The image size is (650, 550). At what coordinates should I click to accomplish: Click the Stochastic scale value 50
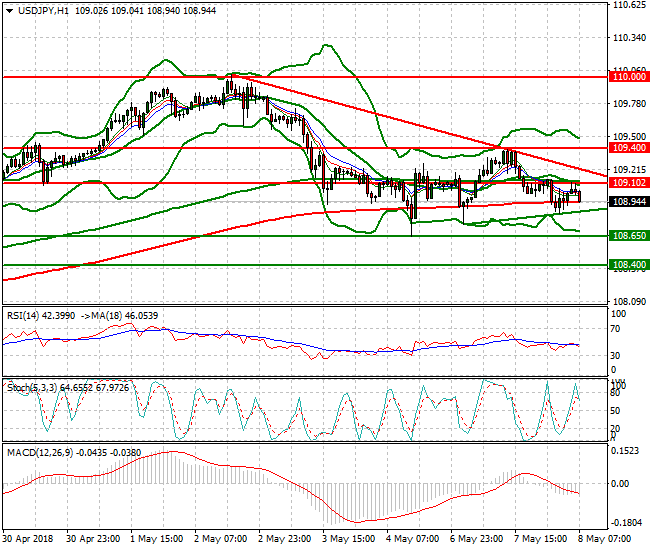point(616,411)
